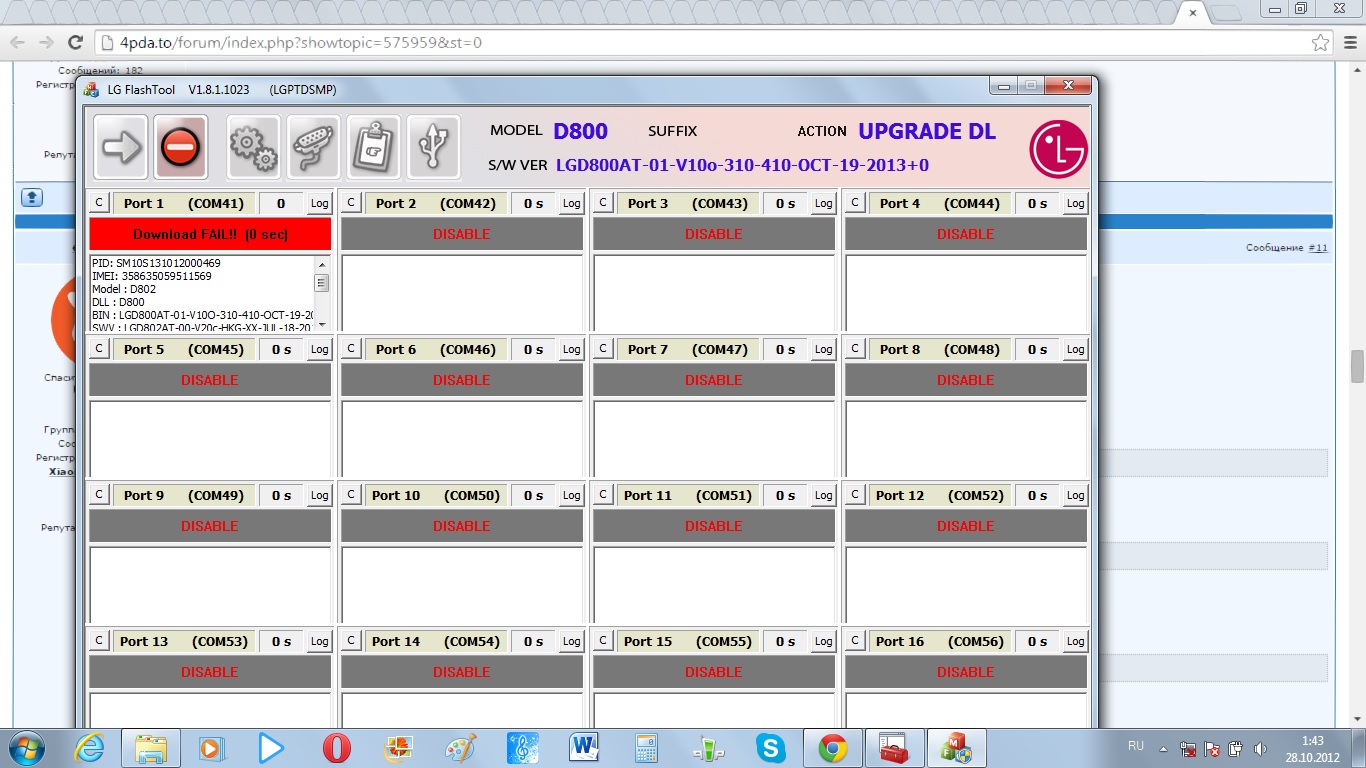Click the Model : D802 line
Image resolution: width=1366 pixels, height=768 pixels.
124,289
